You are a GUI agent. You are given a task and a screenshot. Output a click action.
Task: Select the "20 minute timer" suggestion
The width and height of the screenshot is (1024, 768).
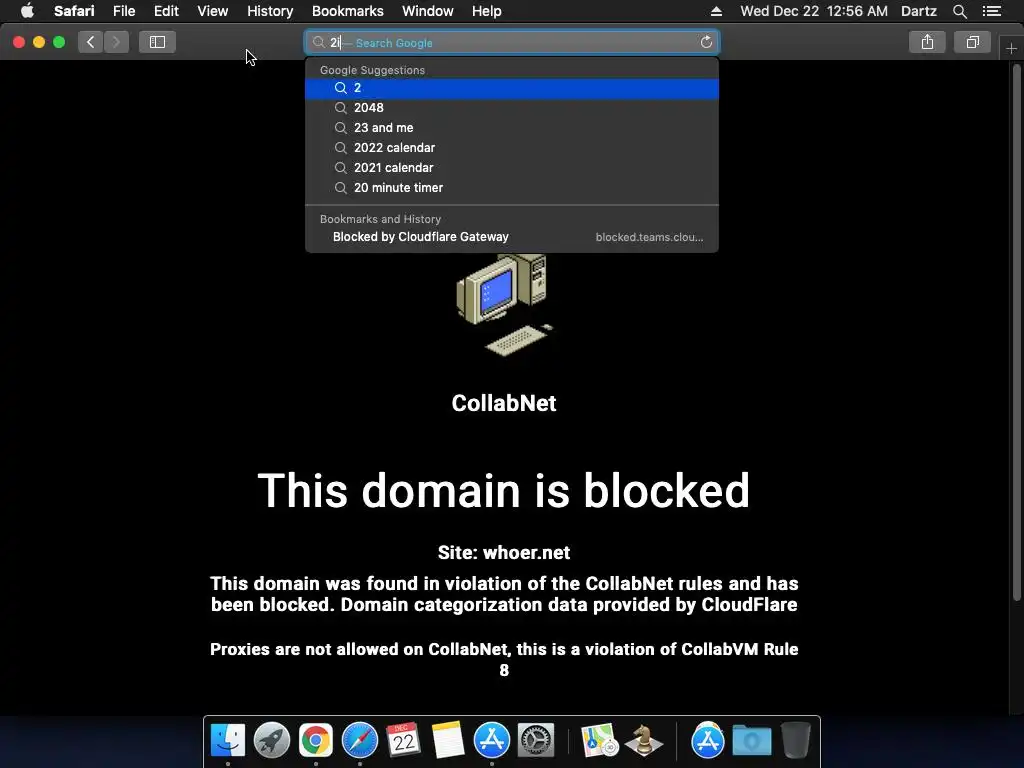tap(512, 188)
